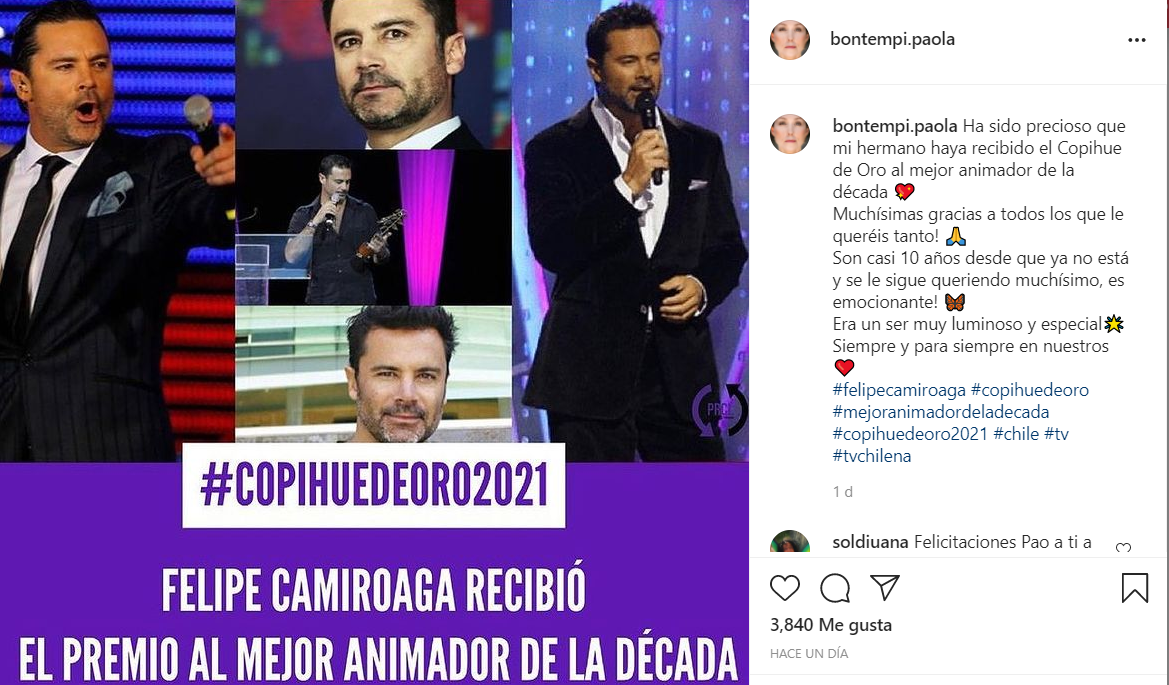1169x685 pixels.
Task: Open the #copihuedeoro2021 hashtag
Action: (910, 434)
